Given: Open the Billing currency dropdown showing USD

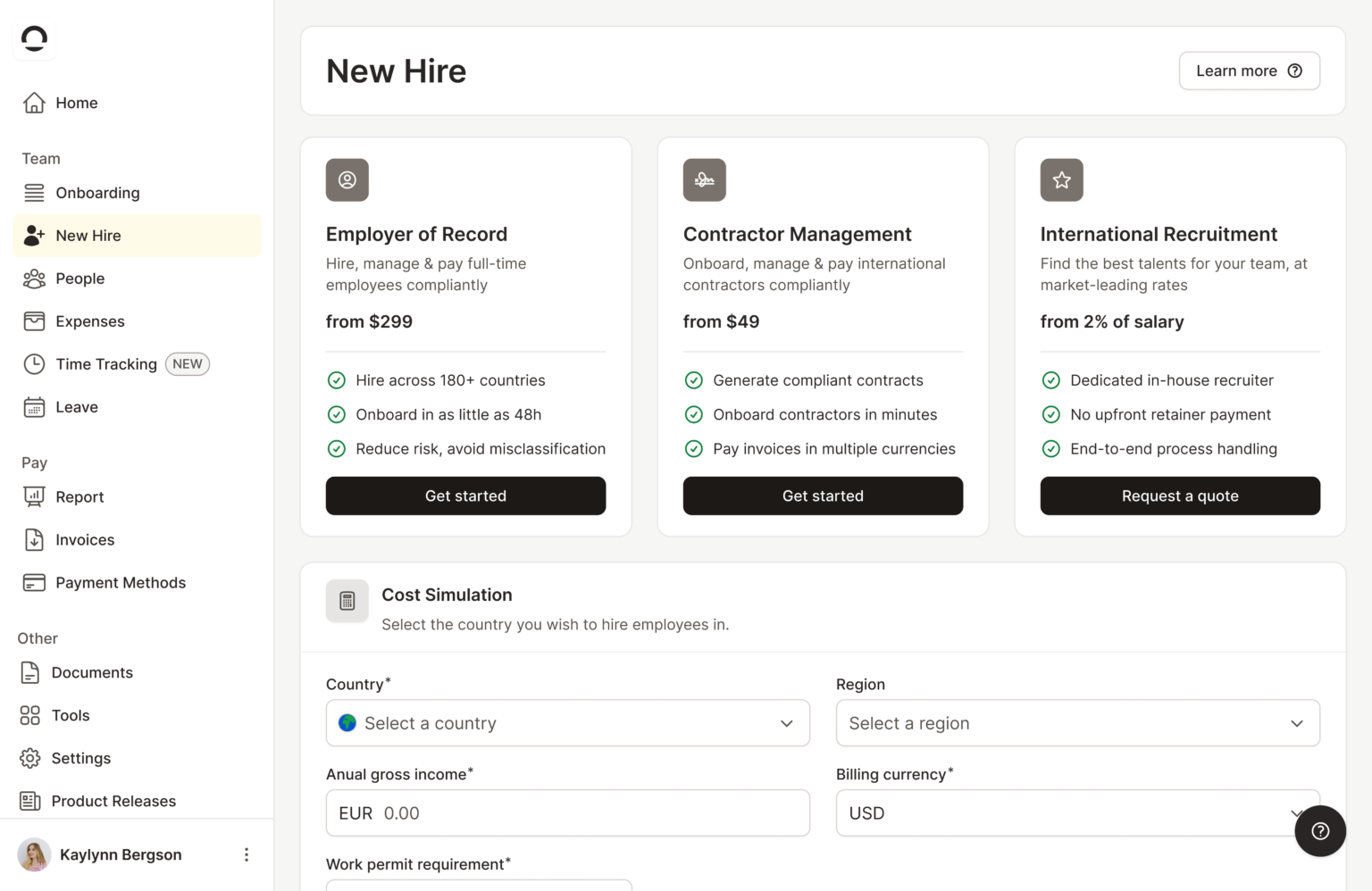Looking at the screenshot, I should 1077,813.
